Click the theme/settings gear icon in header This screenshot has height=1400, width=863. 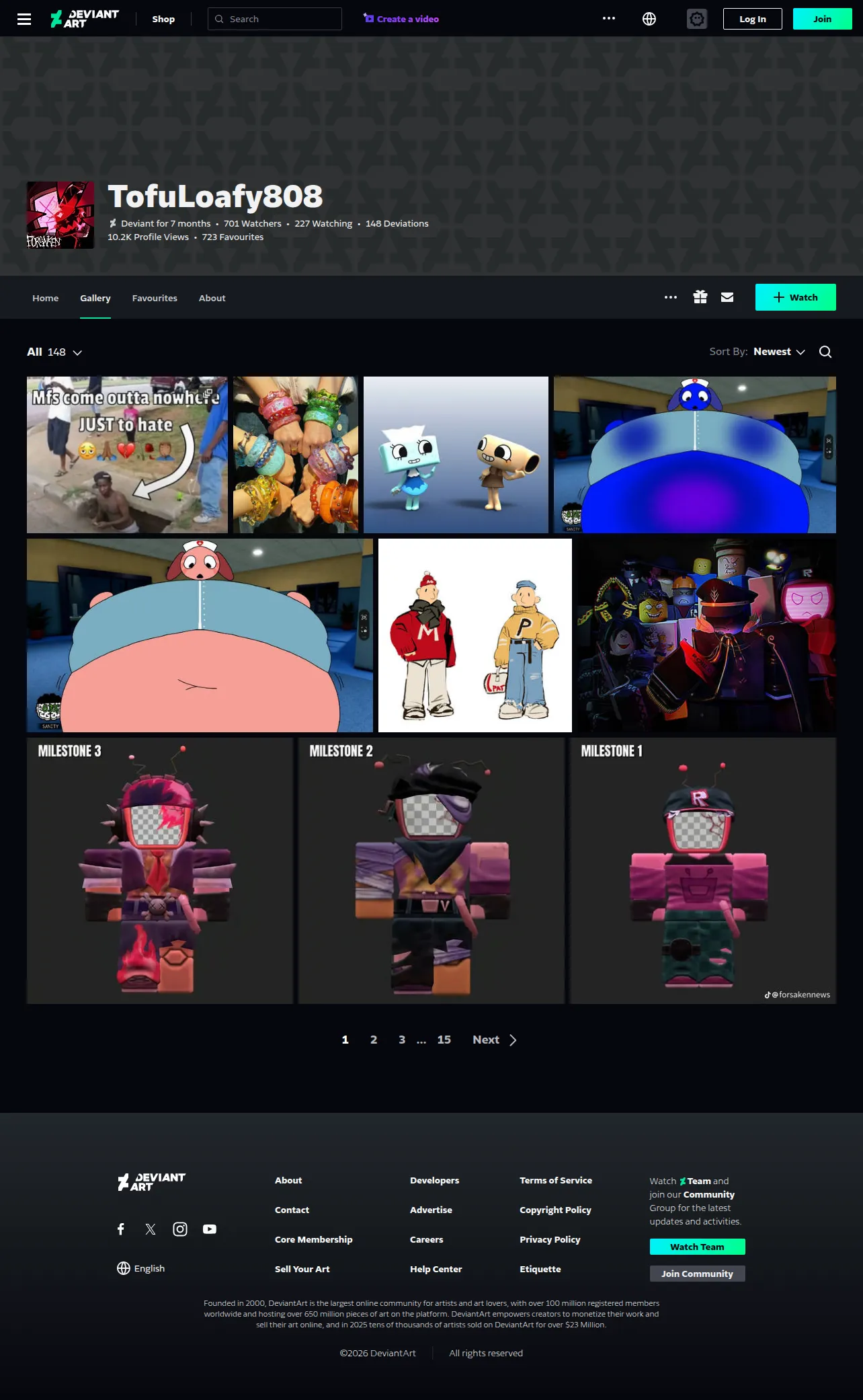(697, 19)
